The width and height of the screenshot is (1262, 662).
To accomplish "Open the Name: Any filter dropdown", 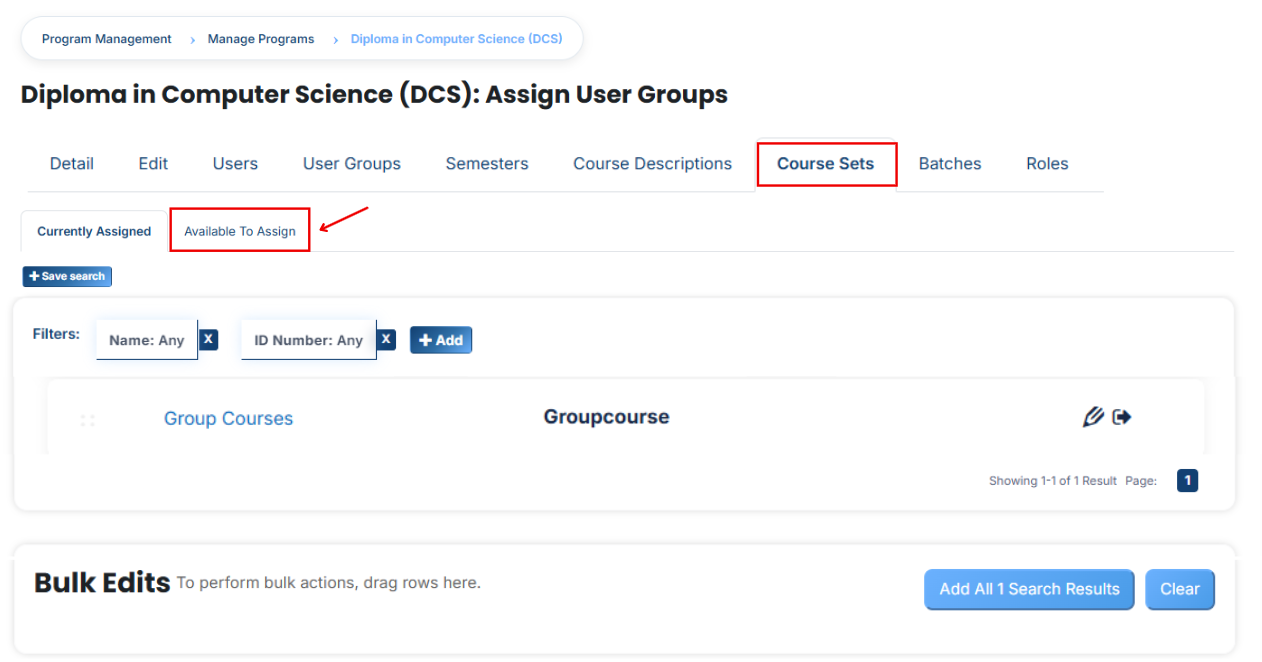I will click(x=147, y=340).
